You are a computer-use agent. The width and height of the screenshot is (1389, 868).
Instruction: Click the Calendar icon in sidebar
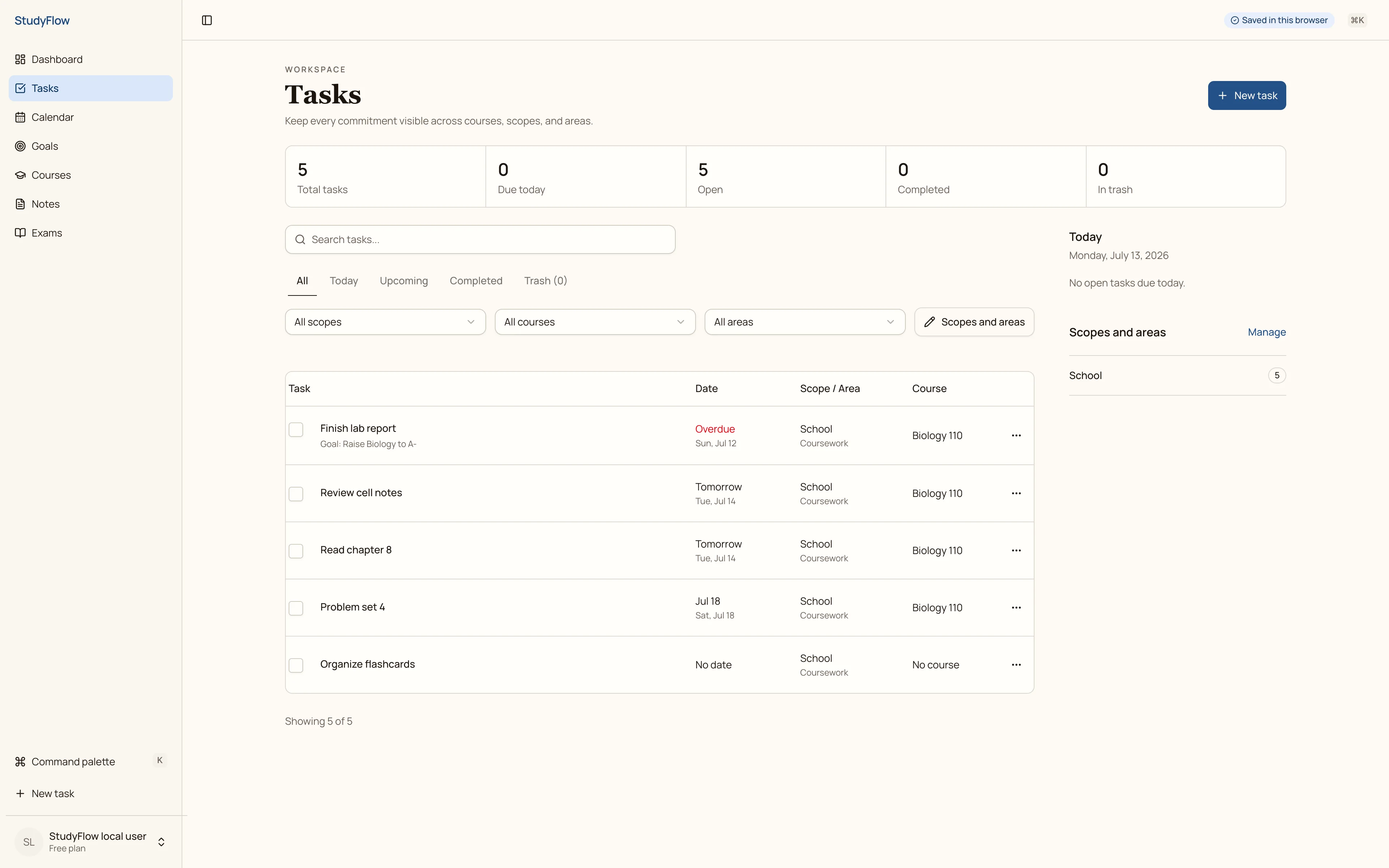click(x=20, y=117)
